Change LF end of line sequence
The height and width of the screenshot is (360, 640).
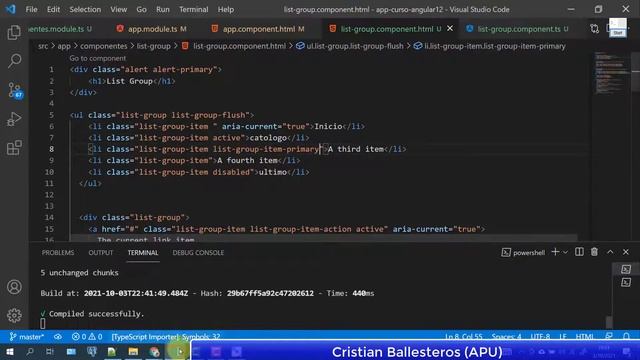(x=563, y=337)
